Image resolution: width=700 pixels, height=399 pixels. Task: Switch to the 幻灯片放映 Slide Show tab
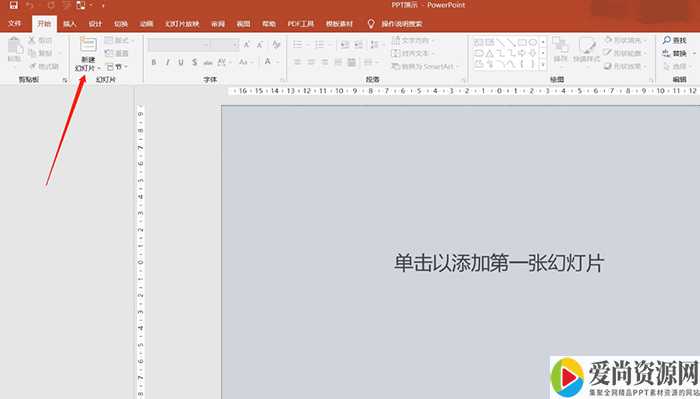coord(182,24)
